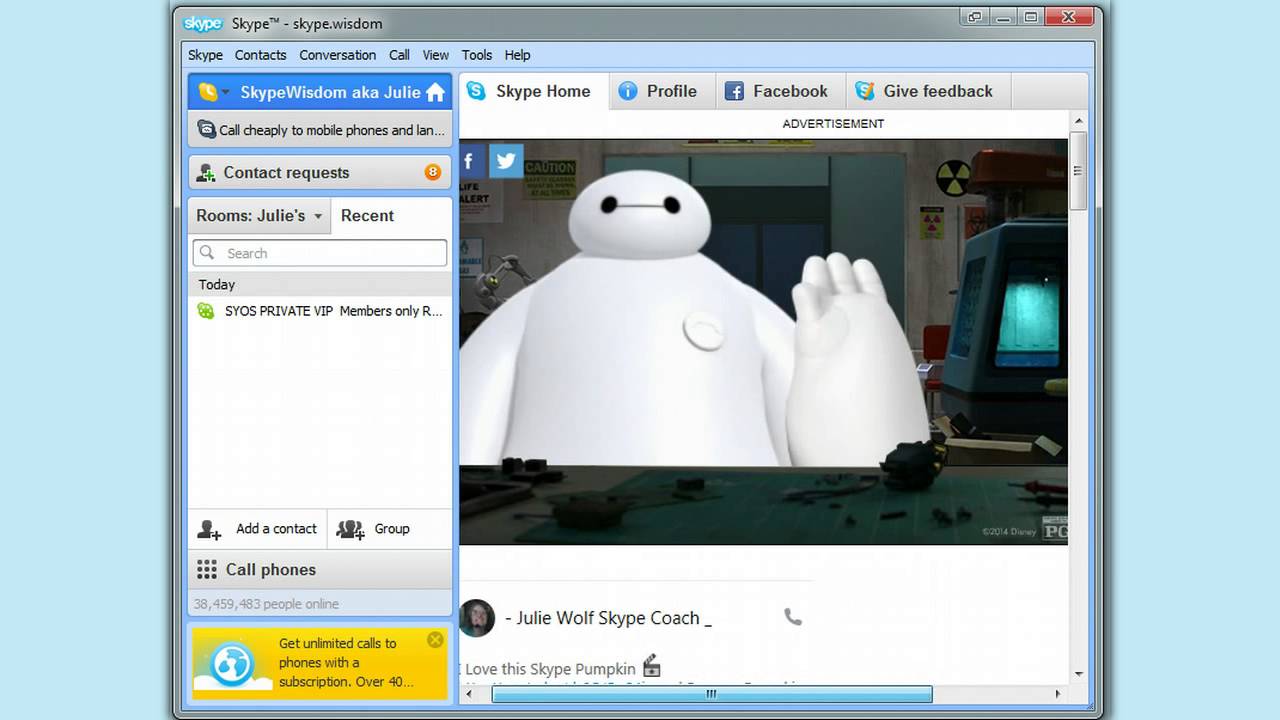1280x720 pixels.
Task: Click the 38,459,483 people online text
Action: [x=266, y=604]
